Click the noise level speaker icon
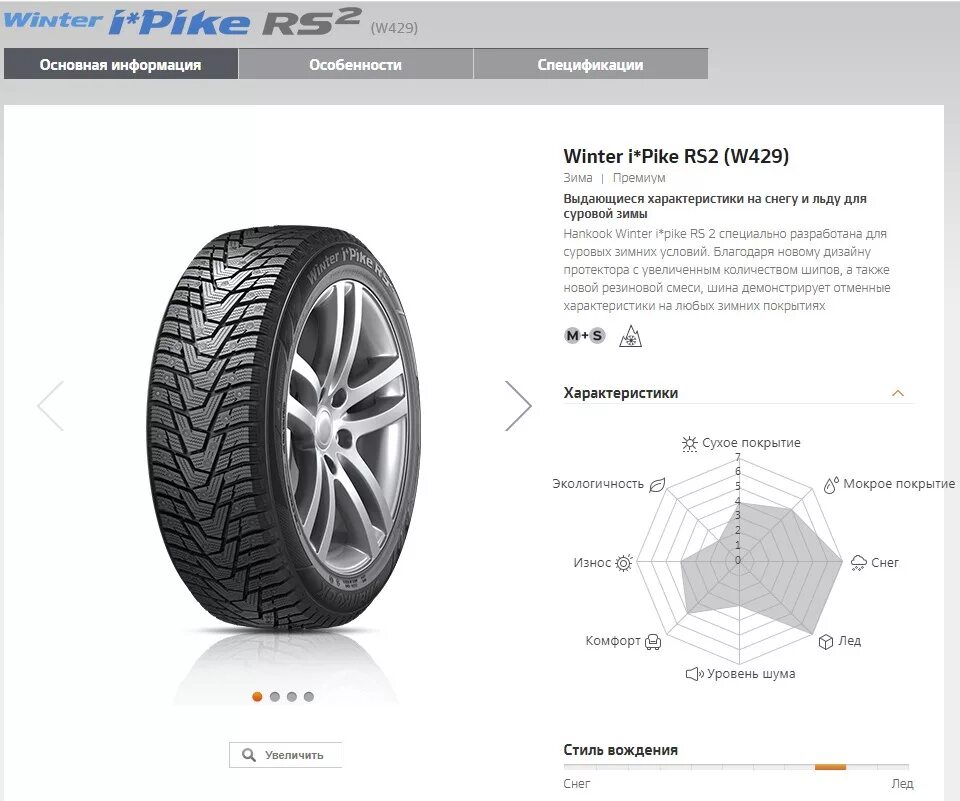960x801 pixels. click(694, 674)
